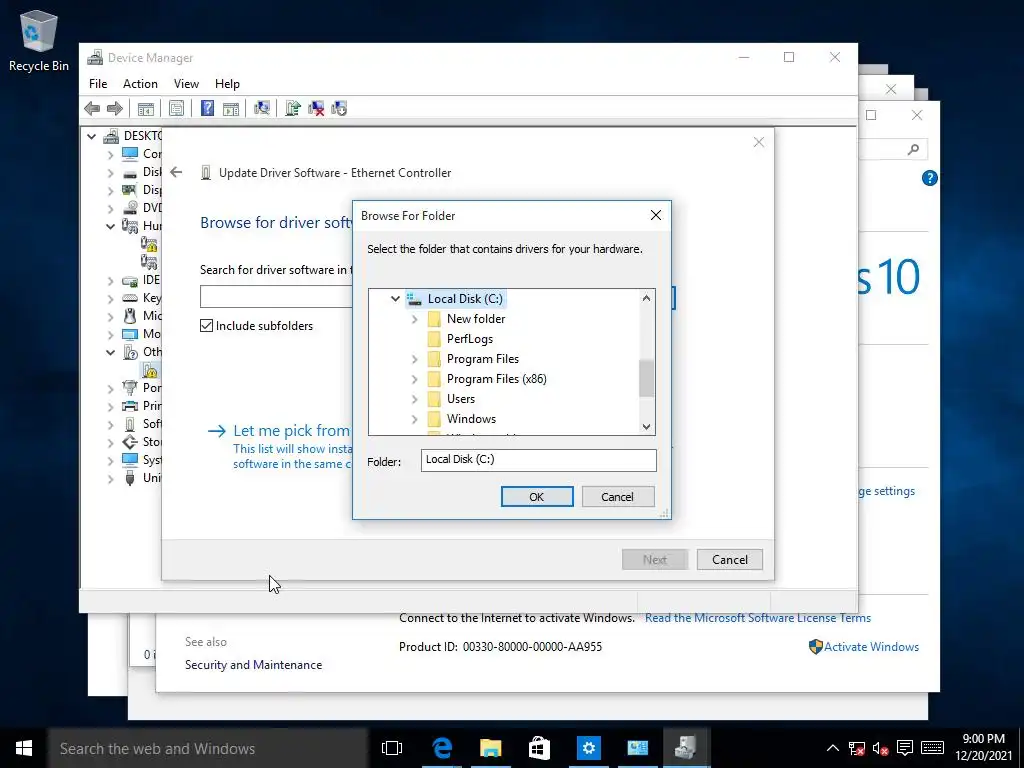Select the Windows folder name
The width and height of the screenshot is (1024, 768).
pyautogui.click(x=471, y=419)
